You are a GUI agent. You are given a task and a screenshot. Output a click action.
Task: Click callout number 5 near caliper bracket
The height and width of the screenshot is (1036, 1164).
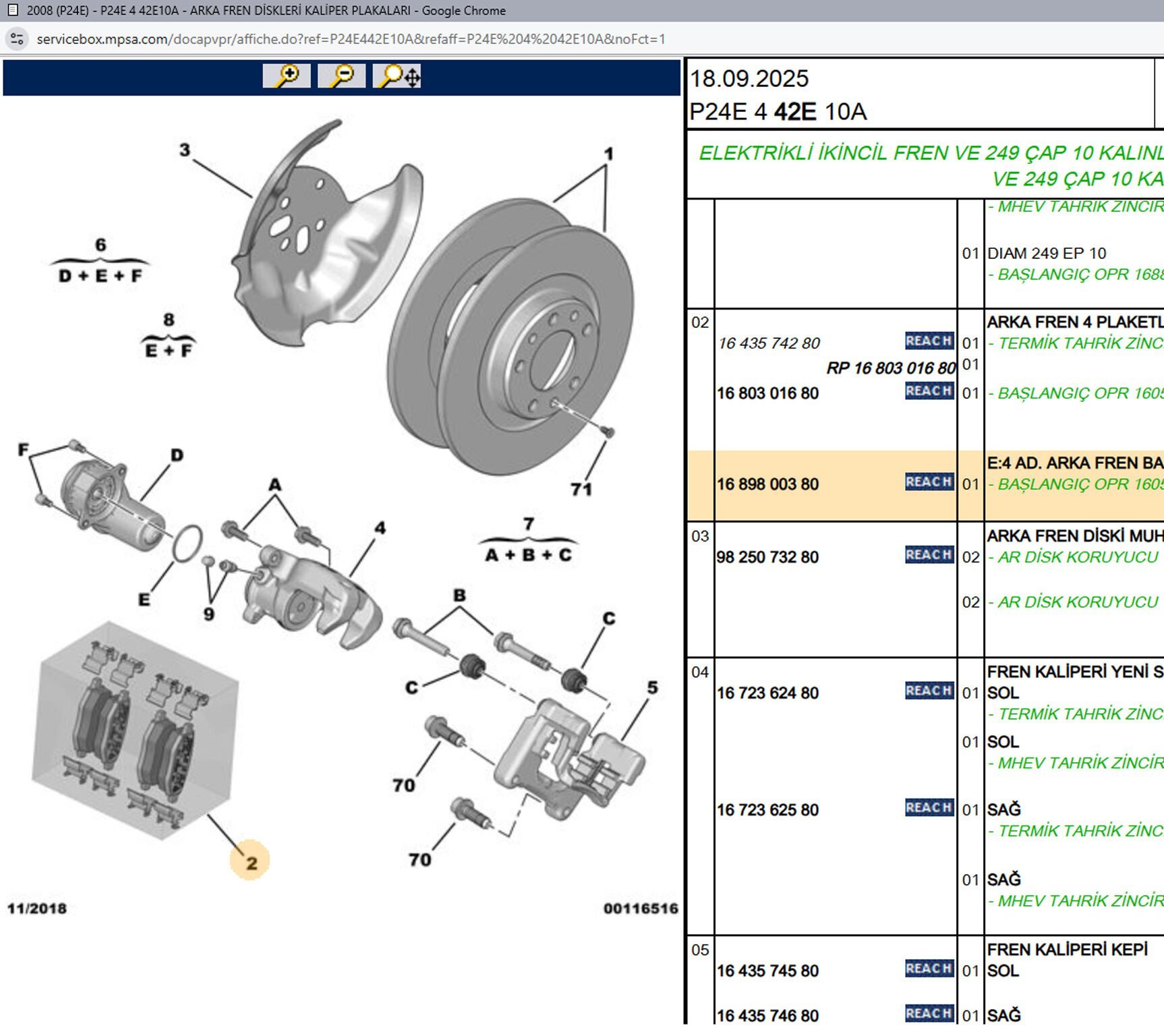[x=652, y=687]
